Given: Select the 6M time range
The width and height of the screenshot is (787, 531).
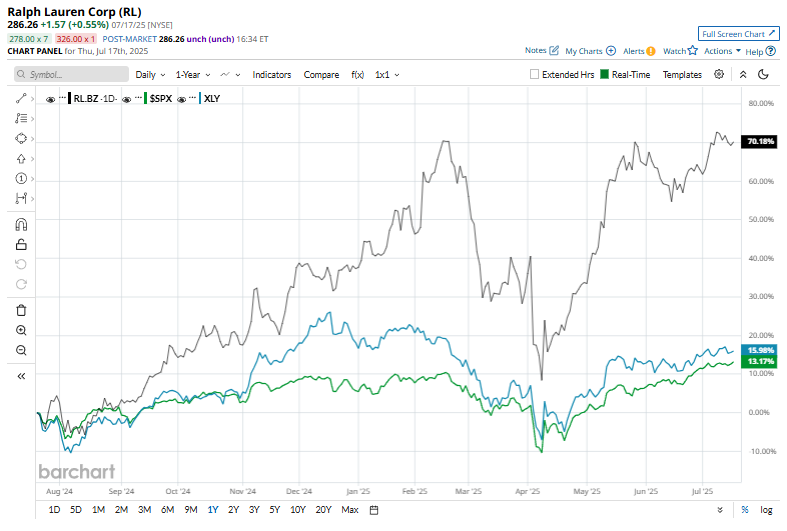Looking at the screenshot, I should [167, 510].
